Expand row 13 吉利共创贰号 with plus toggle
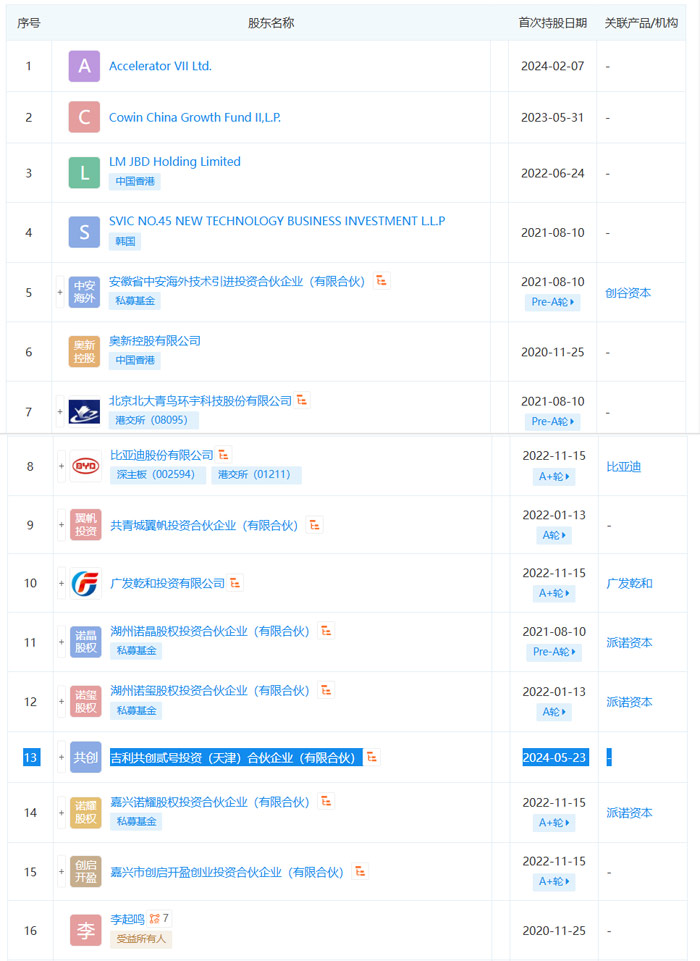700x961 pixels. [61, 758]
